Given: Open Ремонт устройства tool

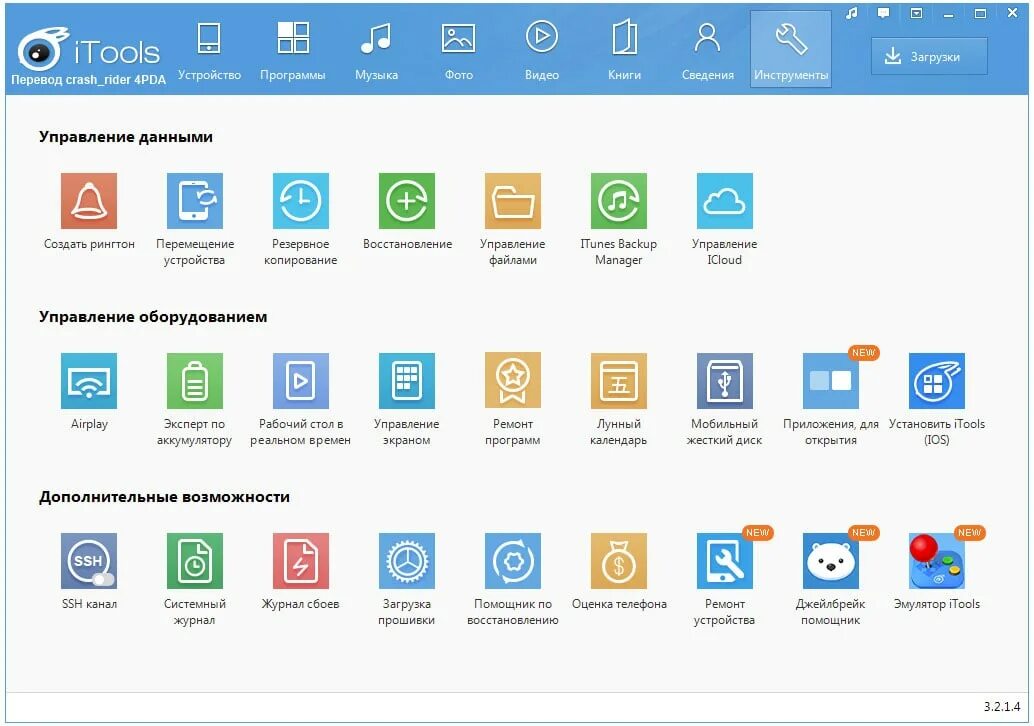Looking at the screenshot, I should pos(725,561).
